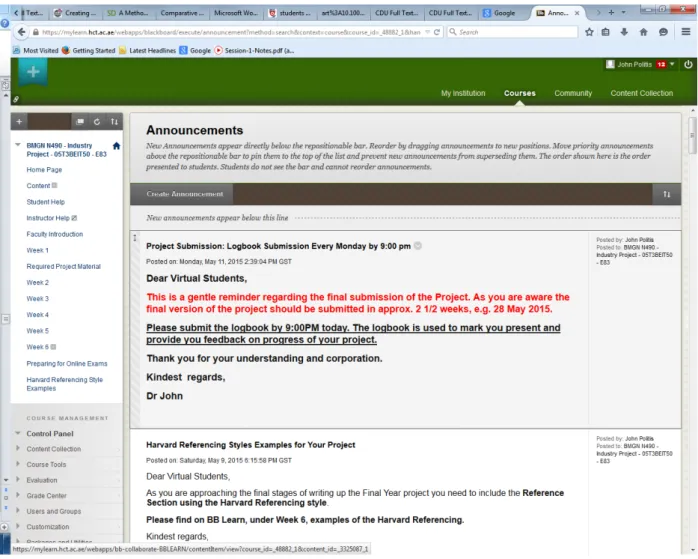Open the downloads arrow icon
This screenshot has height=559, width=698.
[x=624, y=32]
